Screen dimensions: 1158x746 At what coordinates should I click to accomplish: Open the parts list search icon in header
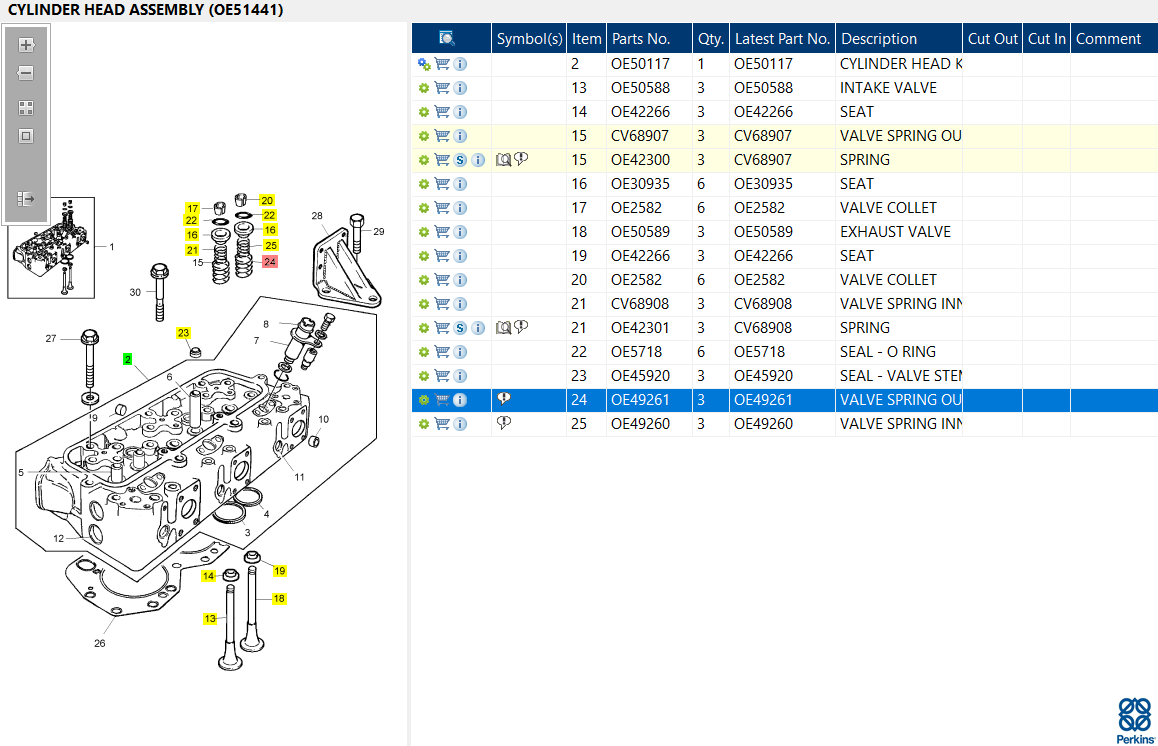(x=446, y=38)
